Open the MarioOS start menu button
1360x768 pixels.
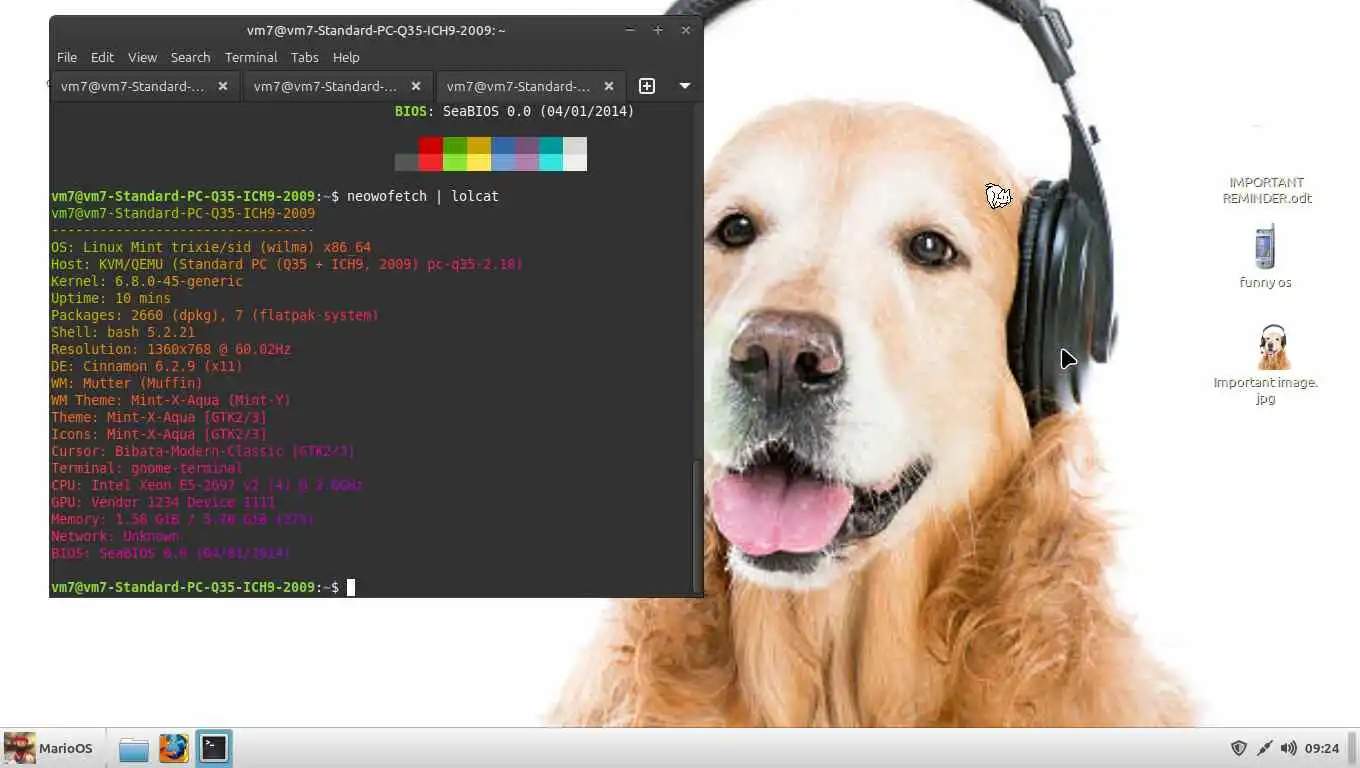(x=49, y=748)
